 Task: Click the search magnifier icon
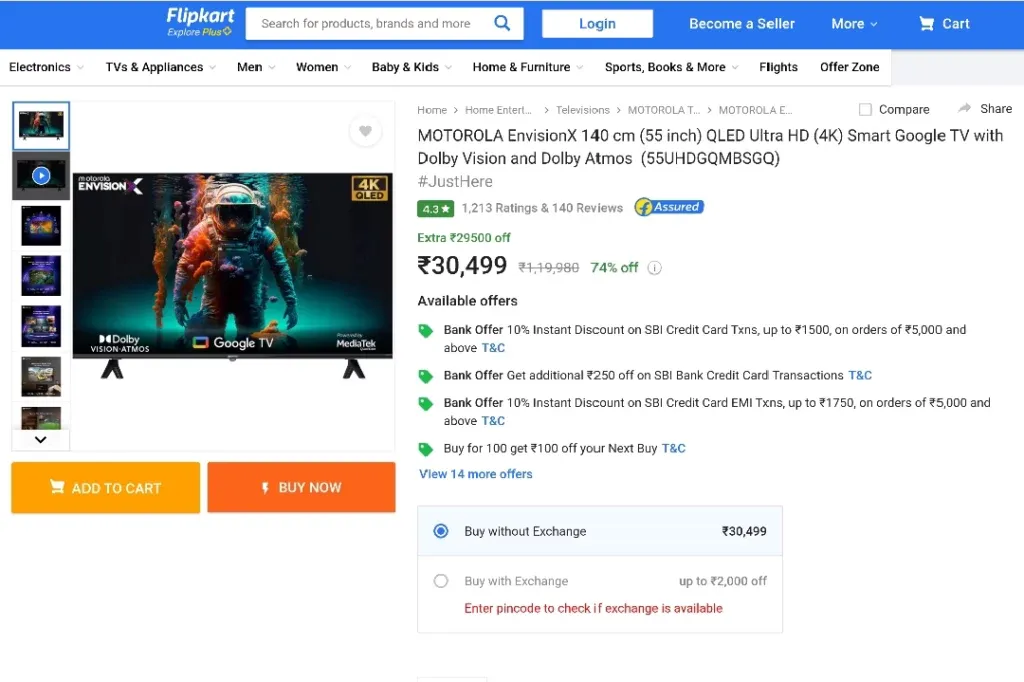[502, 24]
